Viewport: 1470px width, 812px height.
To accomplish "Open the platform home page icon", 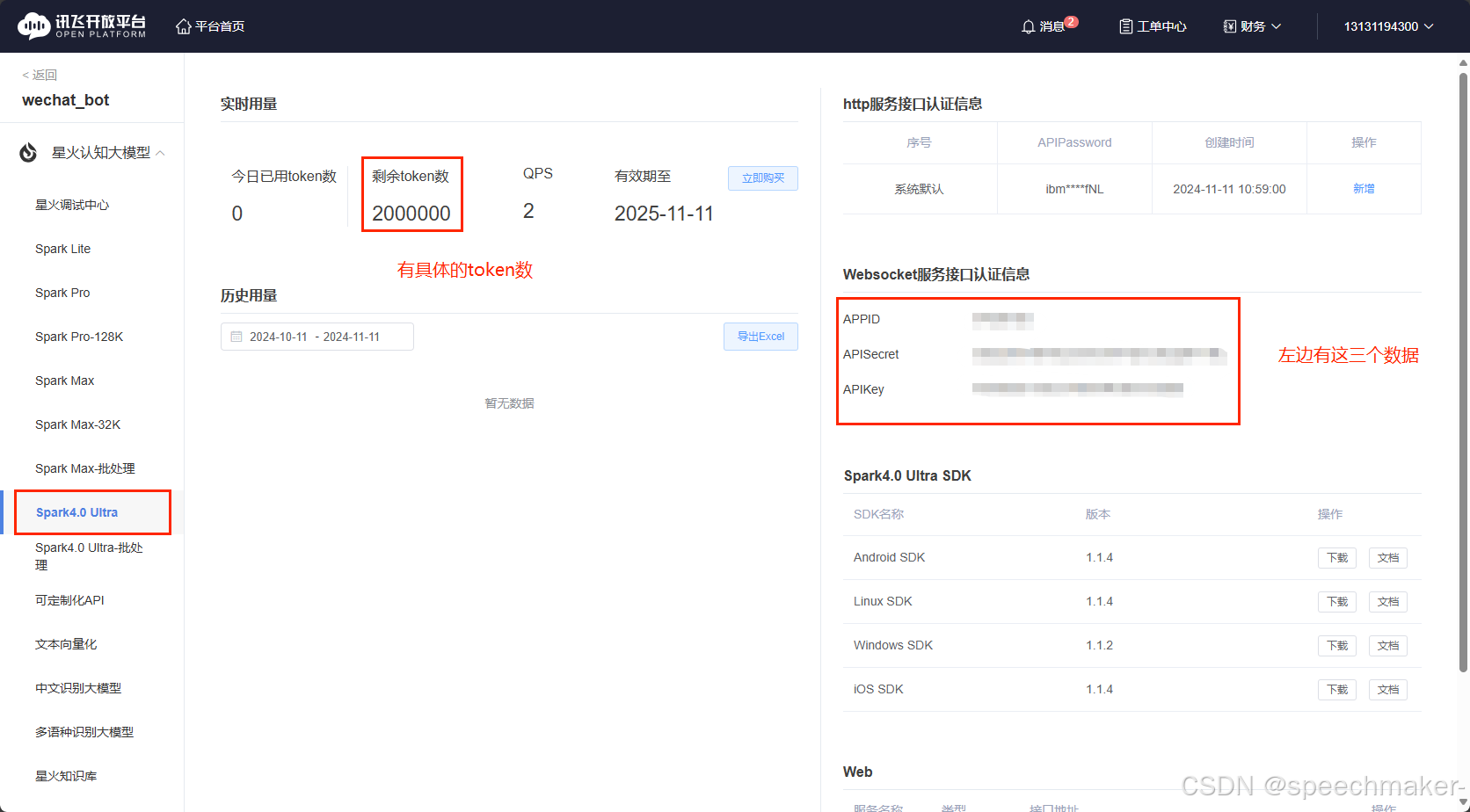I will pos(183,26).
